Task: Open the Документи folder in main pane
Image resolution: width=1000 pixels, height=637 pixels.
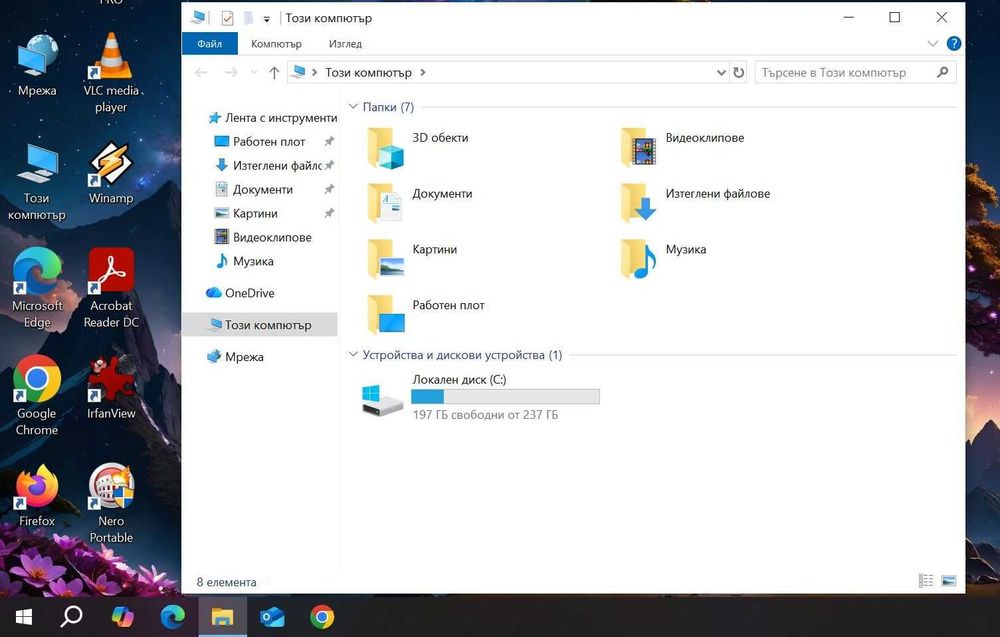Action: pos(420,203)
